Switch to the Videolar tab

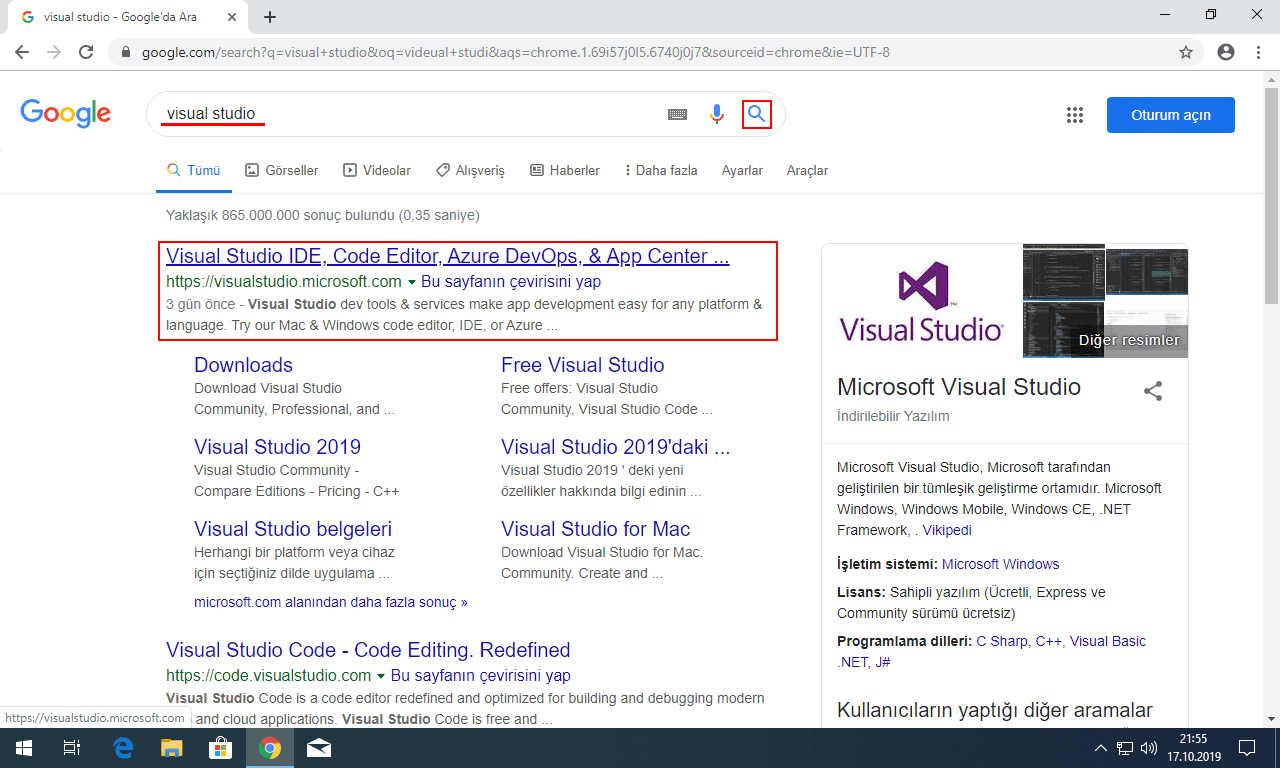377,171
